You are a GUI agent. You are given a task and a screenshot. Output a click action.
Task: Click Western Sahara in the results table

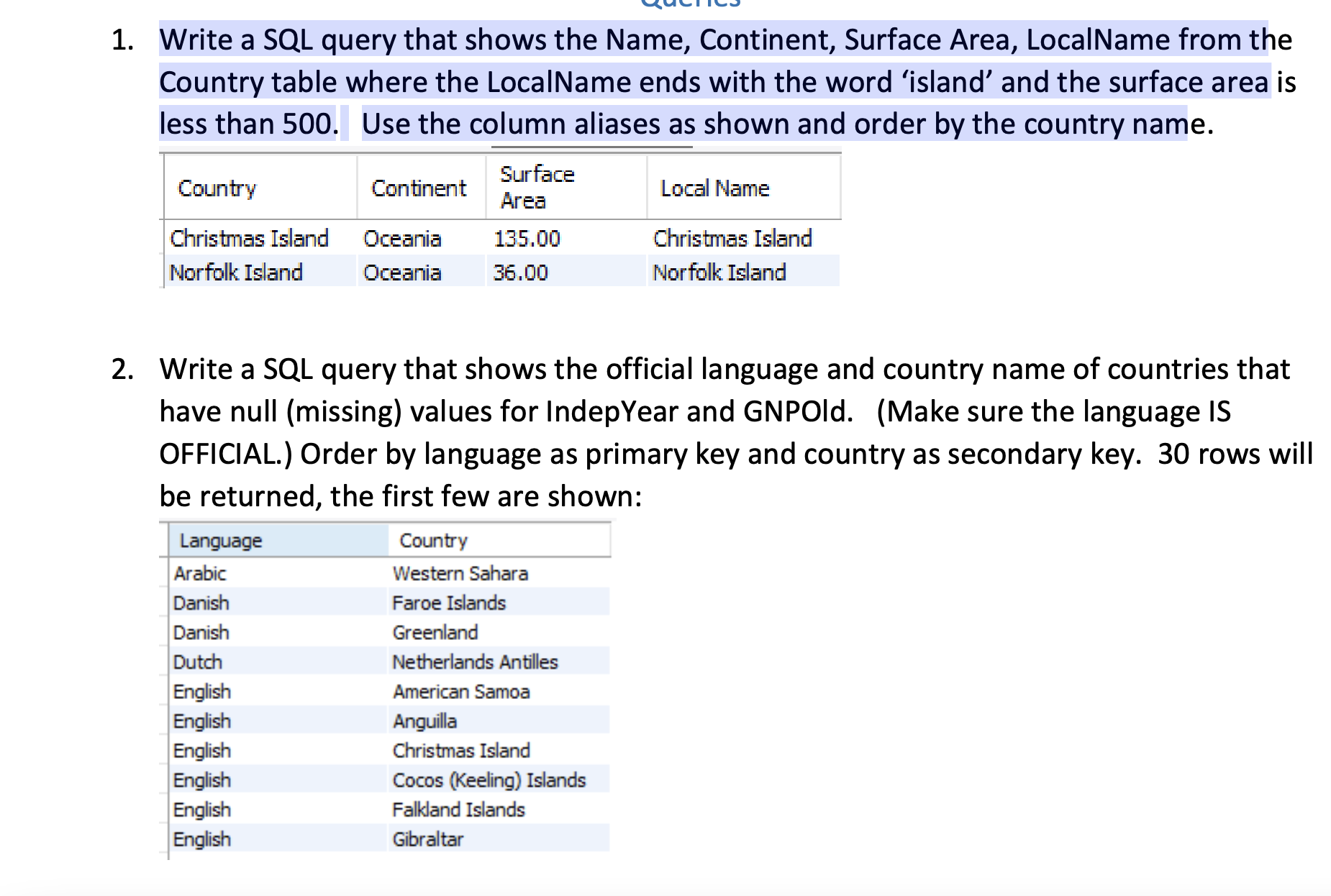(x=460, y=573)
